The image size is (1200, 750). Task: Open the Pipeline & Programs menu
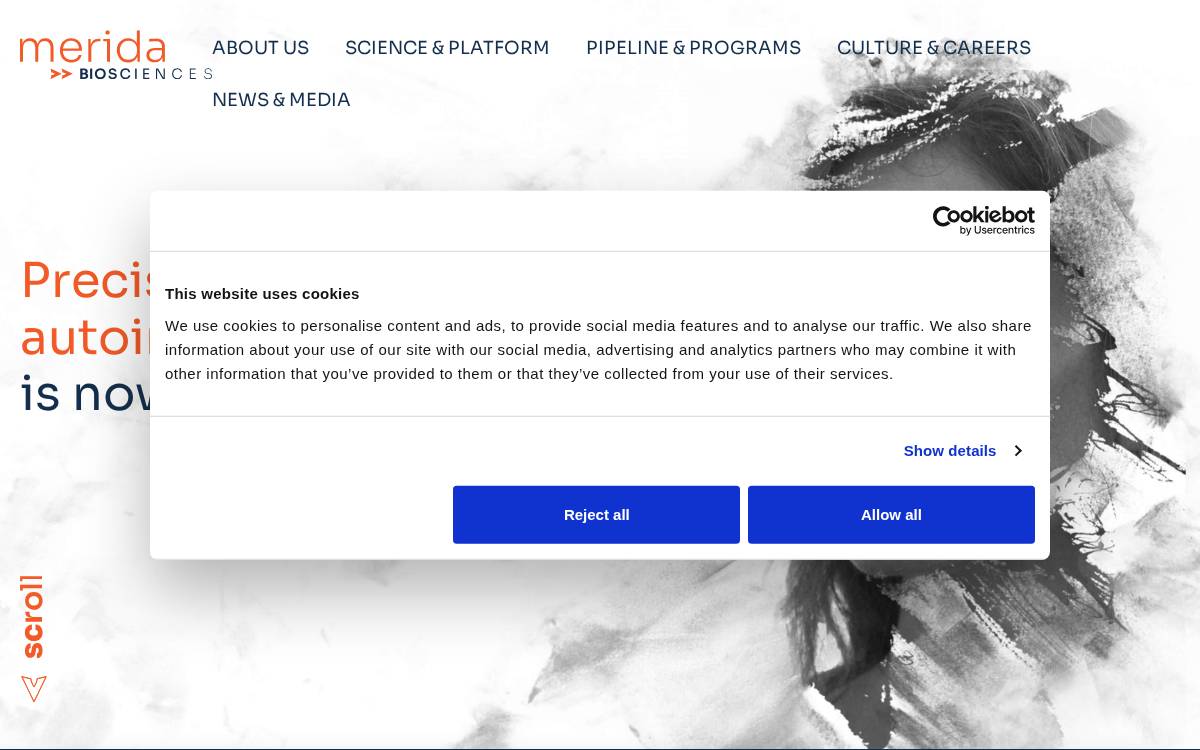coord(693,48)
